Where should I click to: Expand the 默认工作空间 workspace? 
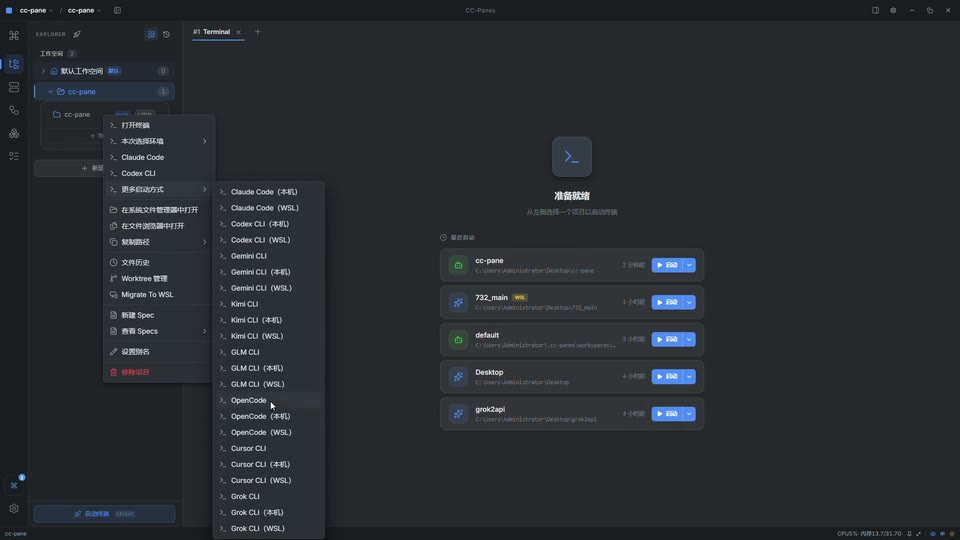point(43,71)
